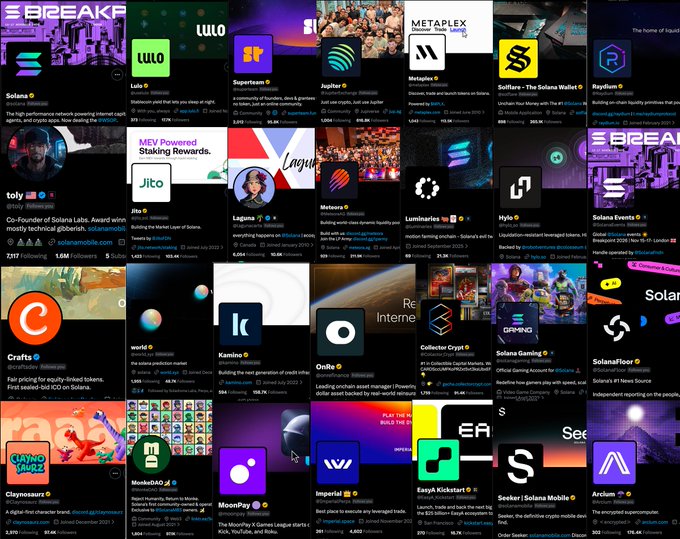Select the Kamino logo avatar

point(240,324)
